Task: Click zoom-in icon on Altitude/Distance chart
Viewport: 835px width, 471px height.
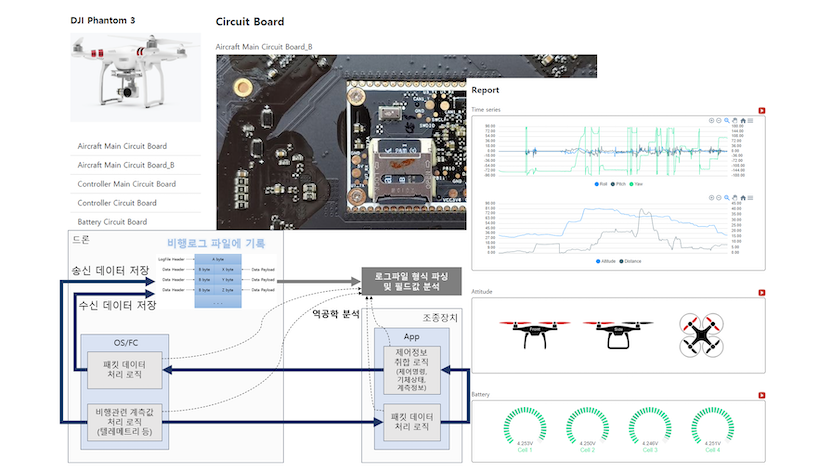Action: pos(711,198)
